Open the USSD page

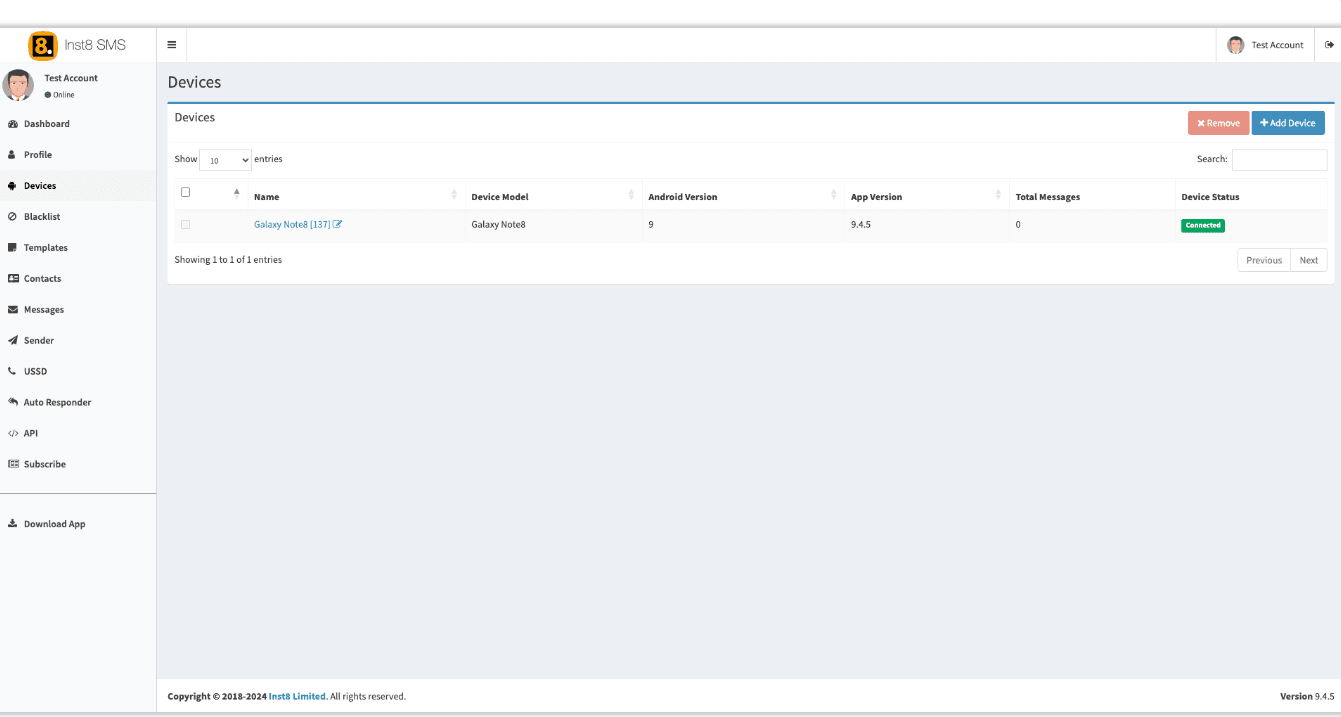pos(78,372)
